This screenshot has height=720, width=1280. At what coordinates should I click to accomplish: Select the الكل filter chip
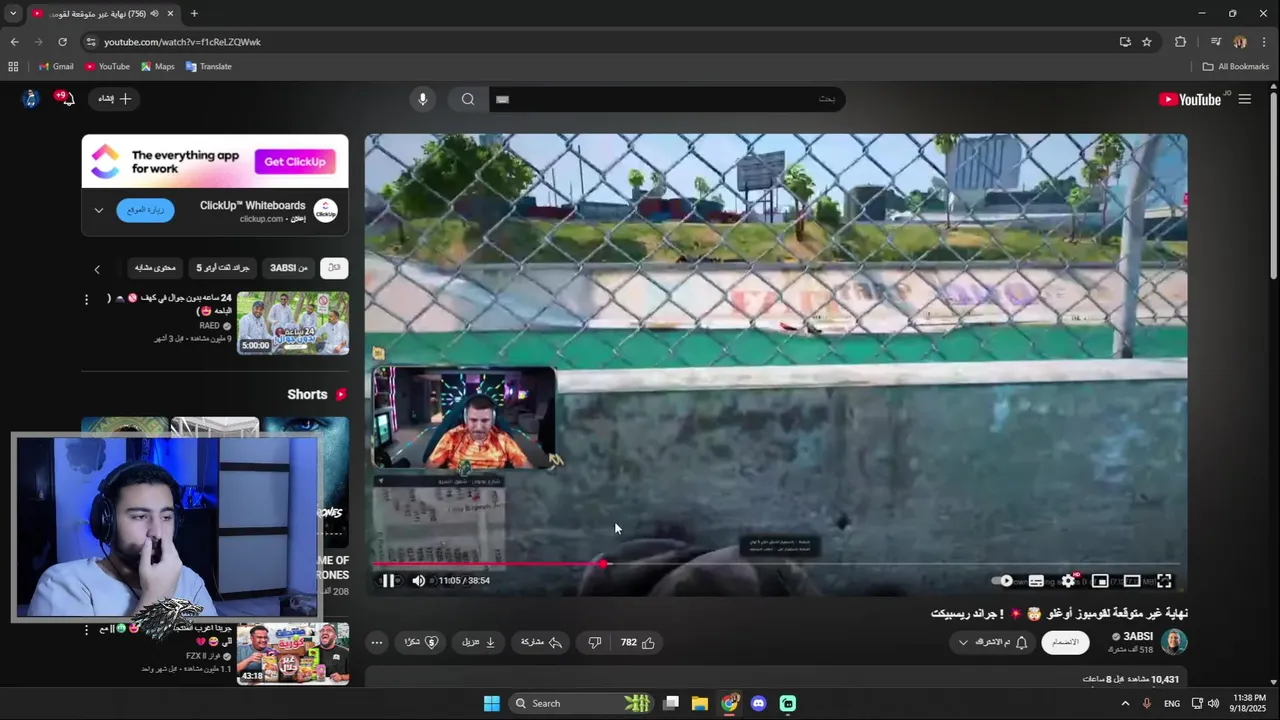pyautogui.click(x=334, y=268)
